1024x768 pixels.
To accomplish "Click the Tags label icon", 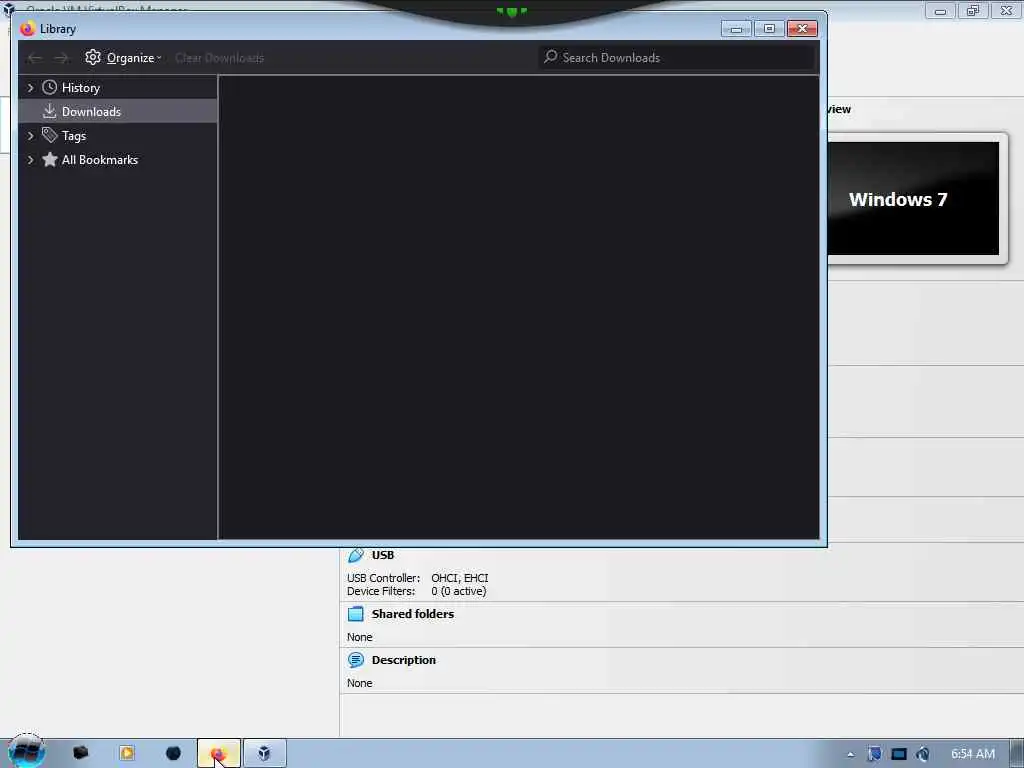I will (x=50, y=135).
